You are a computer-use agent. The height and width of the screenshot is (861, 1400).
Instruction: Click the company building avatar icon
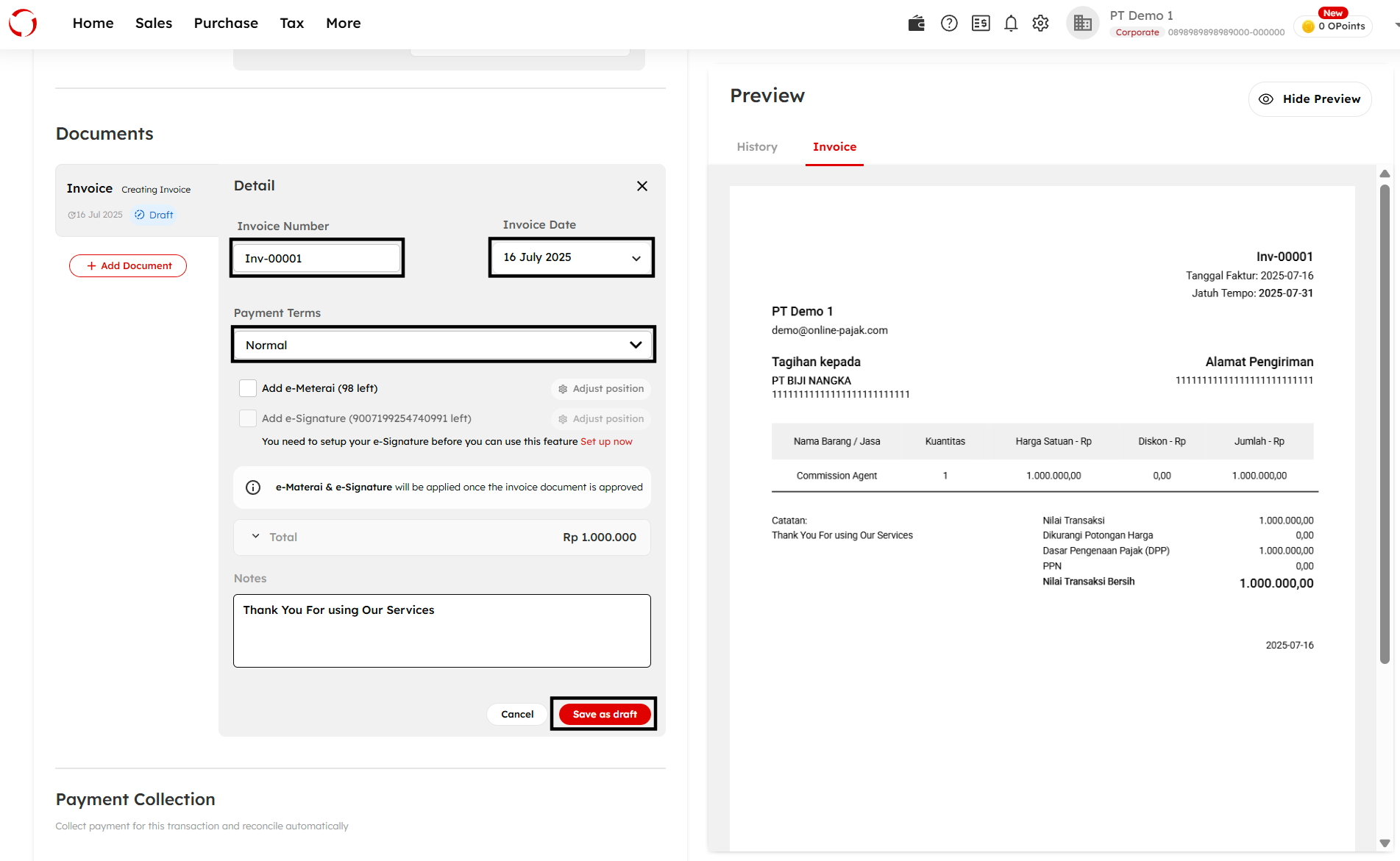pyautogui.click(x=1082, y=24)
